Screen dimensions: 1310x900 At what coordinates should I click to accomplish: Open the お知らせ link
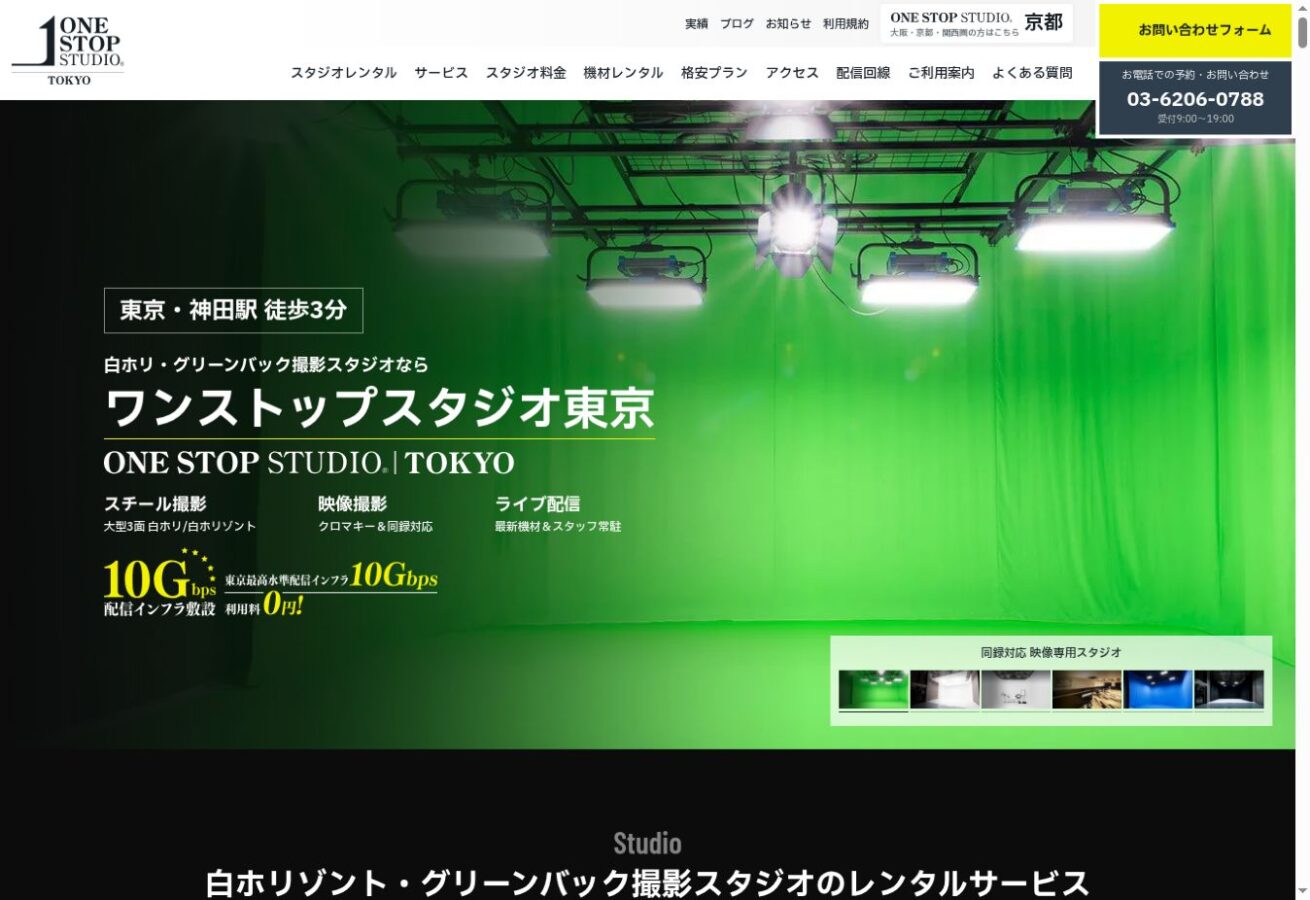click(x=788, y=24)
